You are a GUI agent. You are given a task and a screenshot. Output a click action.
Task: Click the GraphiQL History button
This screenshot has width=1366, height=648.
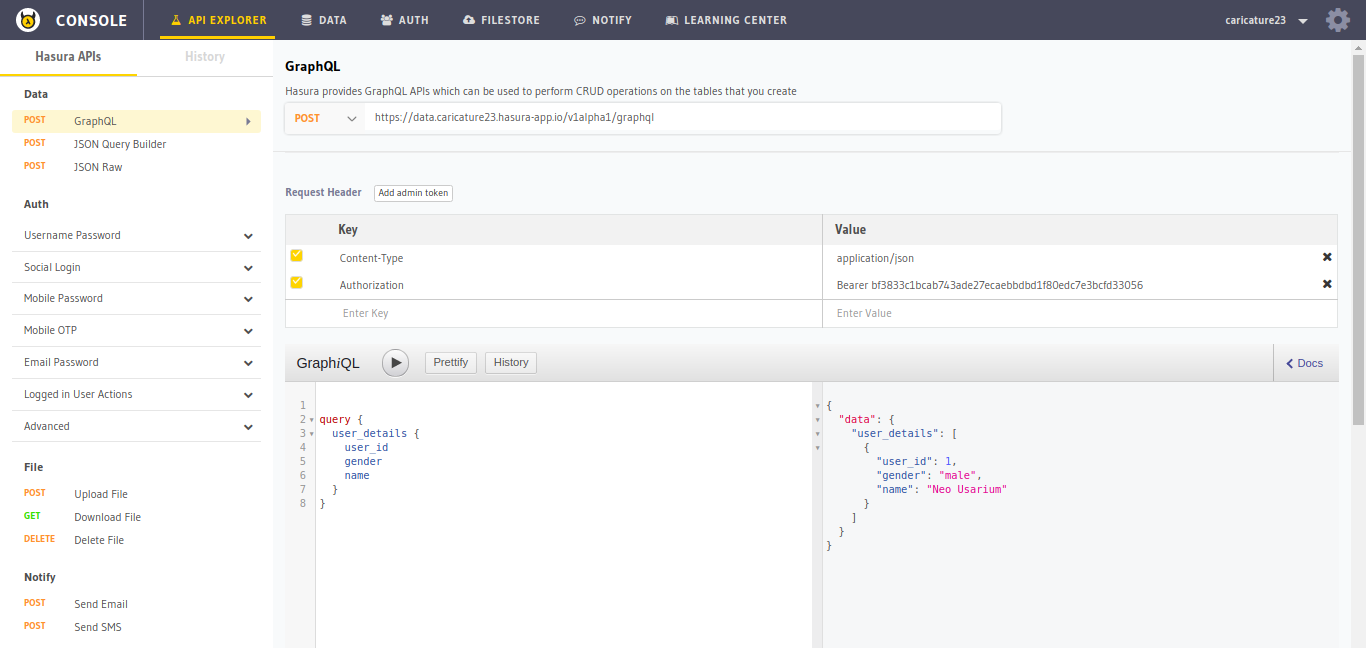511,363
